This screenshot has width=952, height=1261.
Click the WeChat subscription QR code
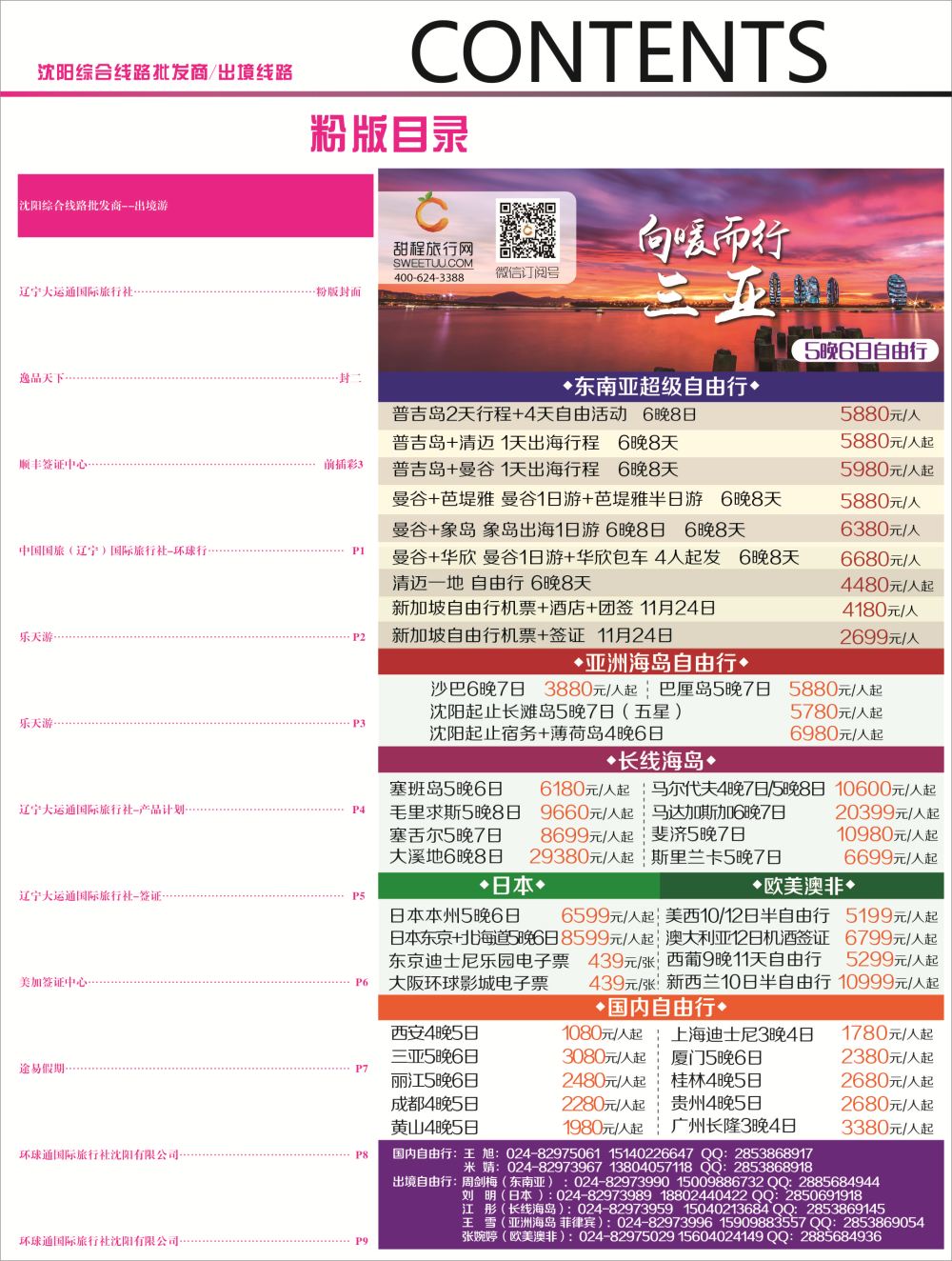point(527,230)
